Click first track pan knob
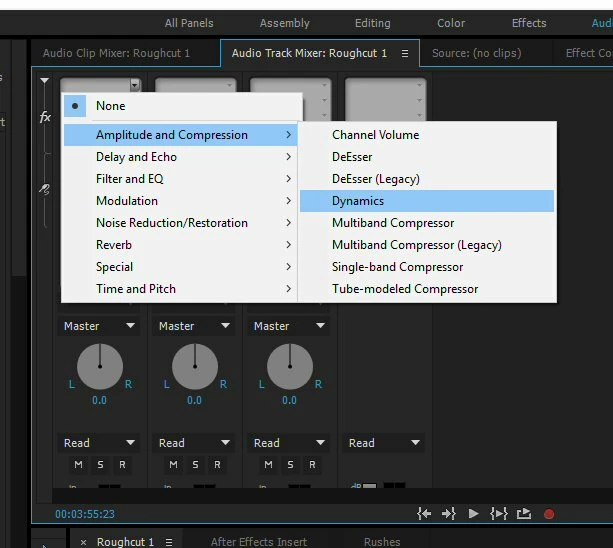The width and height of the screenshot is (613, 548). [x=100, y=367]
